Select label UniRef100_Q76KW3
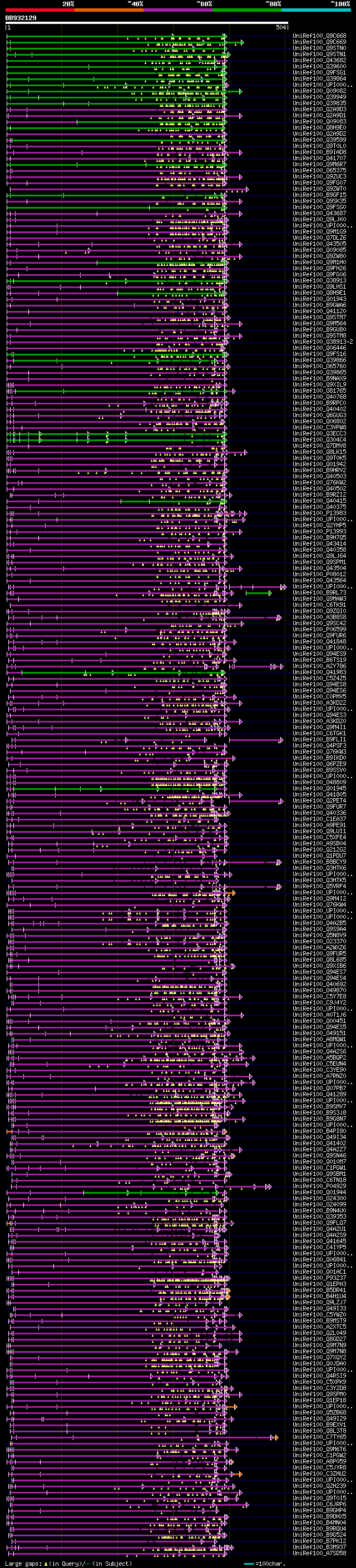This screenshot has height=1568, width=356. (319, 752)
